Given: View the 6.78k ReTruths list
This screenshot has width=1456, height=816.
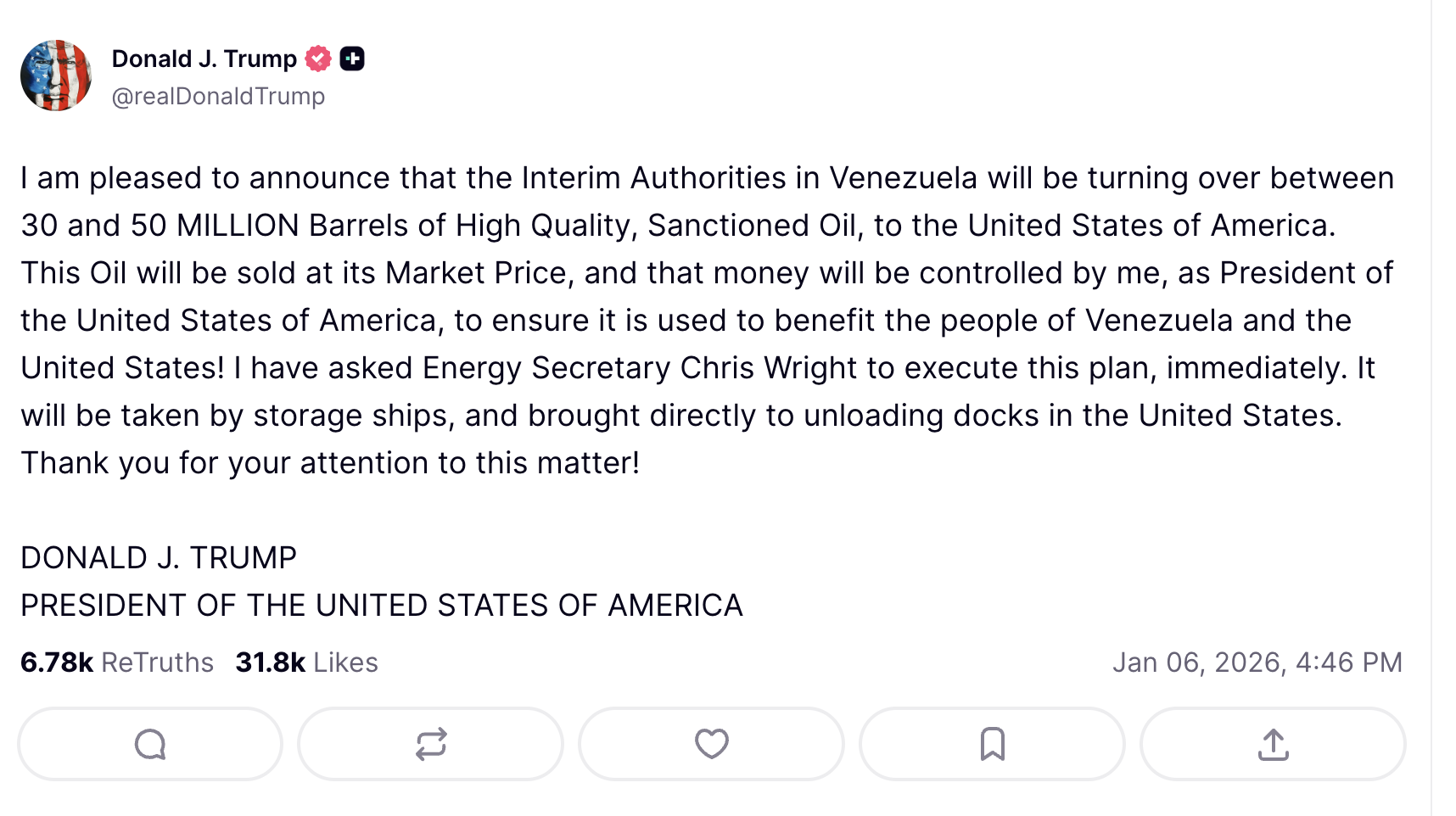Looking at the screenshot, I should 117,662.
